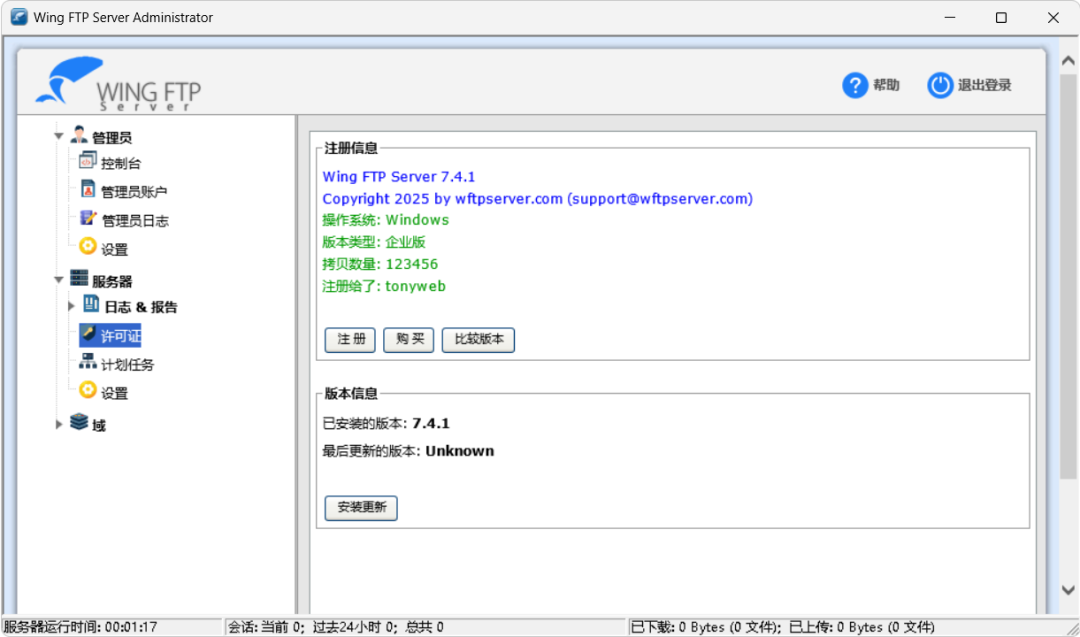The width and height of the screenshot is (1080, 637).
Task: Select the 许可证 license icon
Action: (86, 335)
